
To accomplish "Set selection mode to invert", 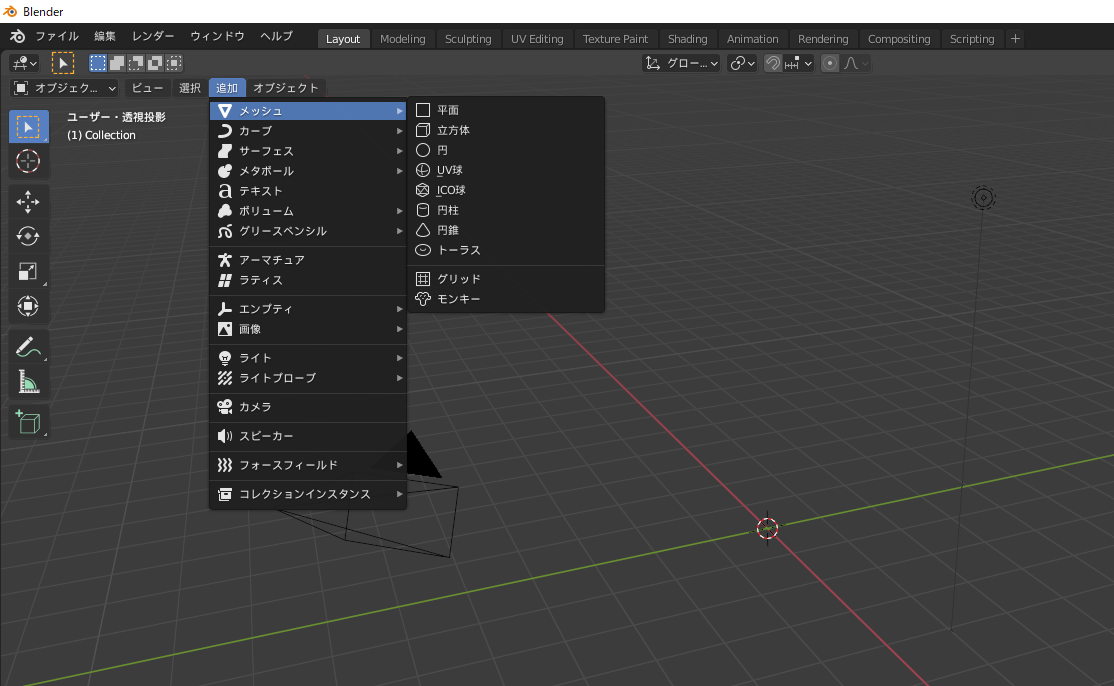I will [155, 63].
